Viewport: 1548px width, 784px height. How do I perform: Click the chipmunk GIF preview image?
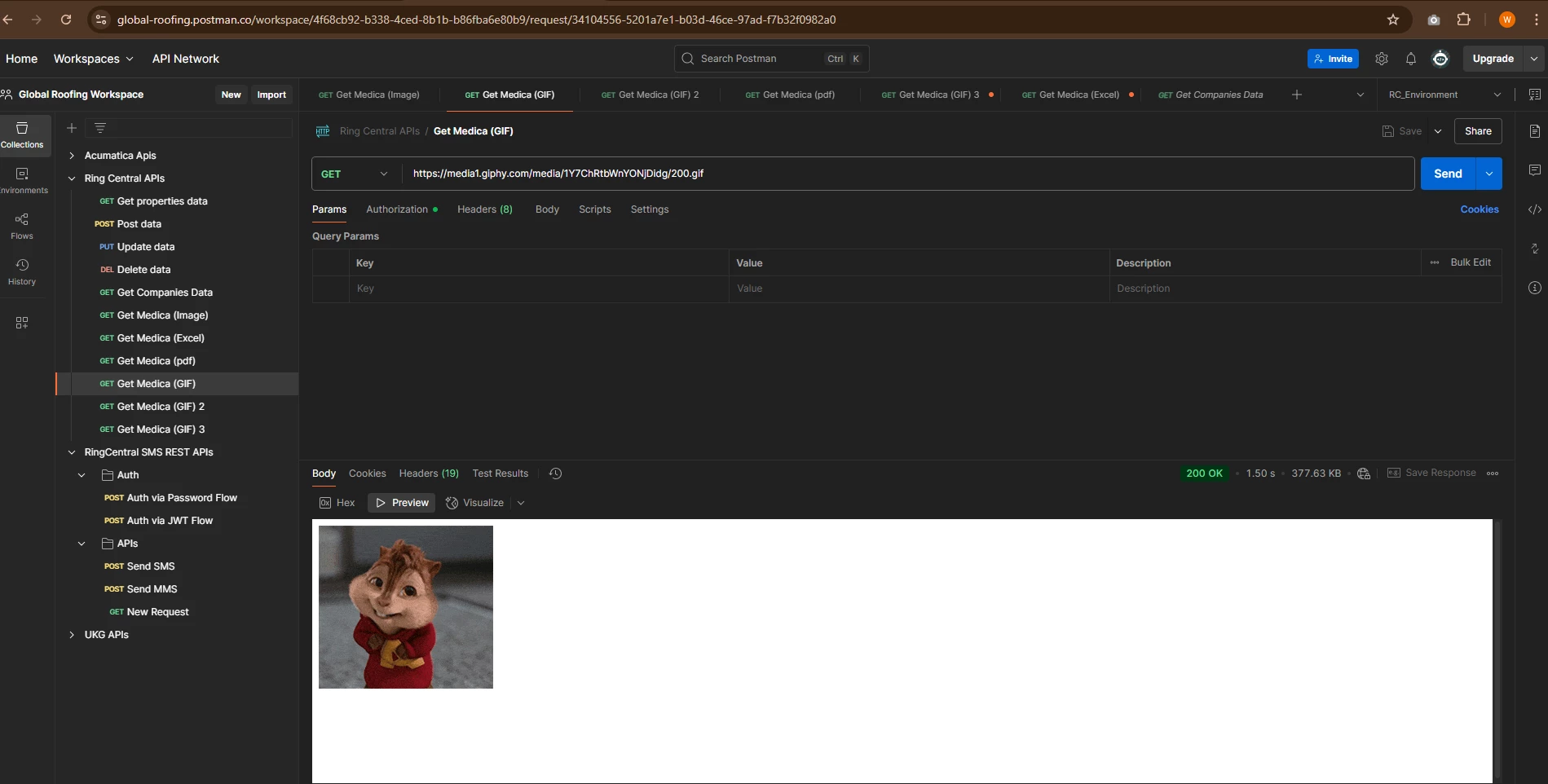coord(406,607)
